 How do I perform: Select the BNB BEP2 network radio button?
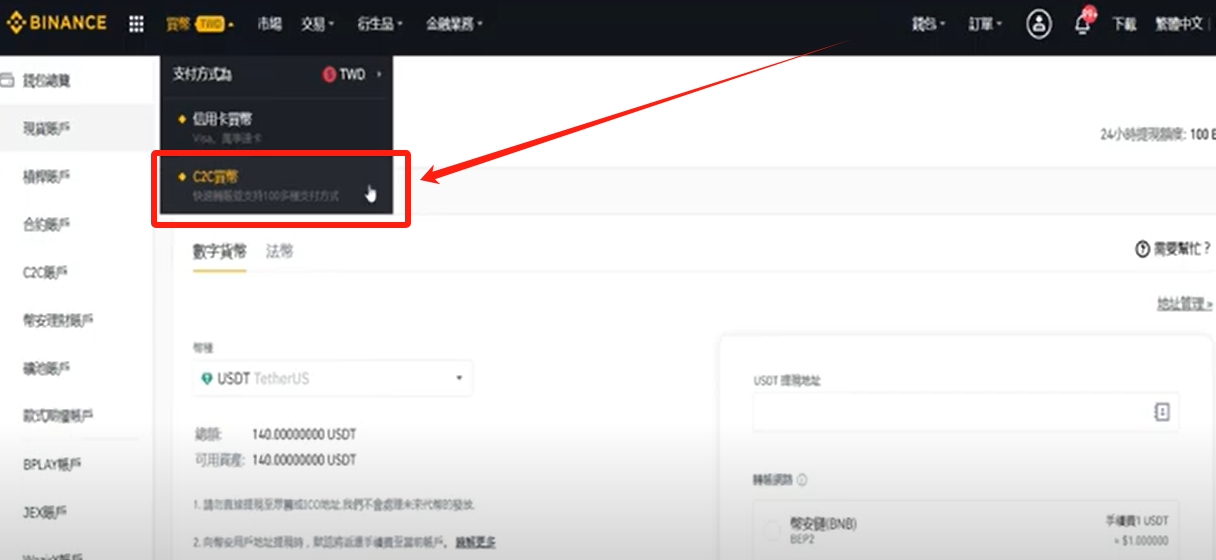(x=772, y=531)
